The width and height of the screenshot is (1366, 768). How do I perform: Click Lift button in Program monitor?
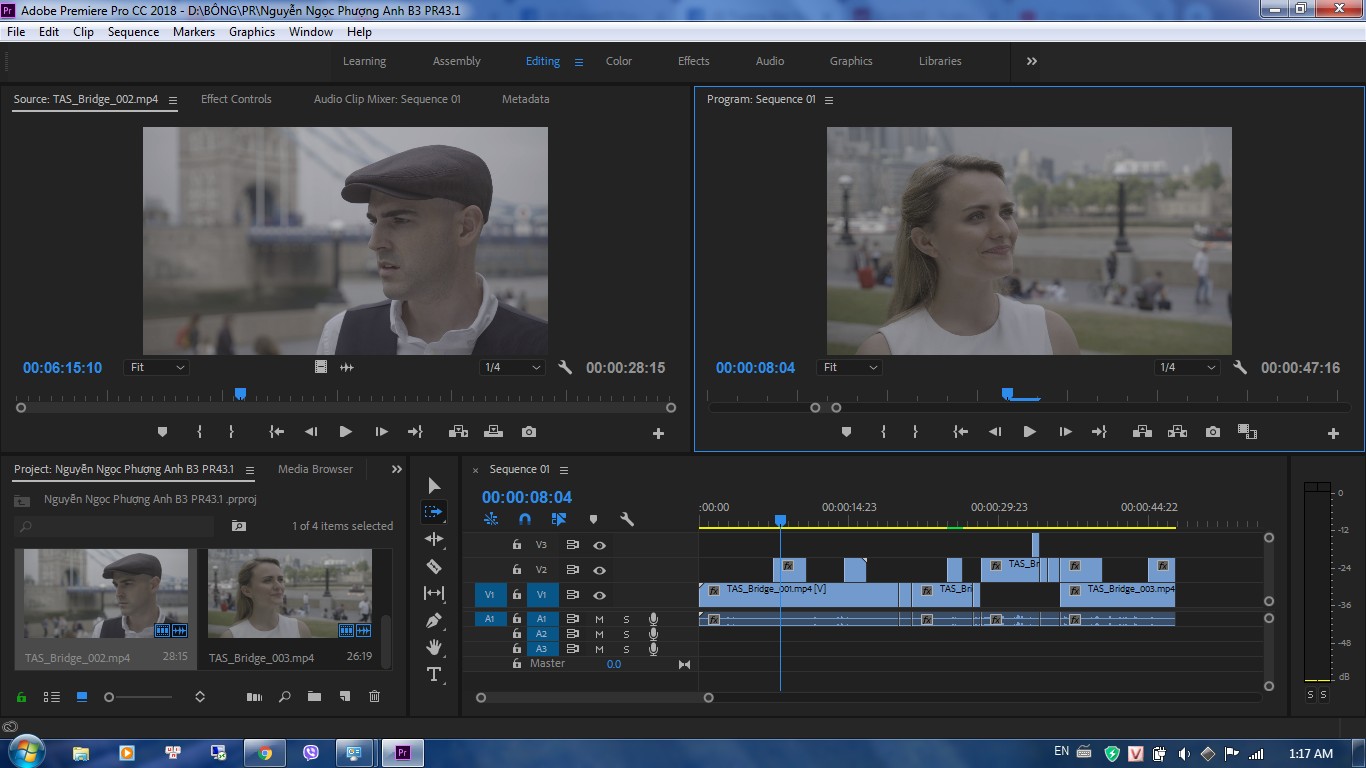pos(1142,432)
